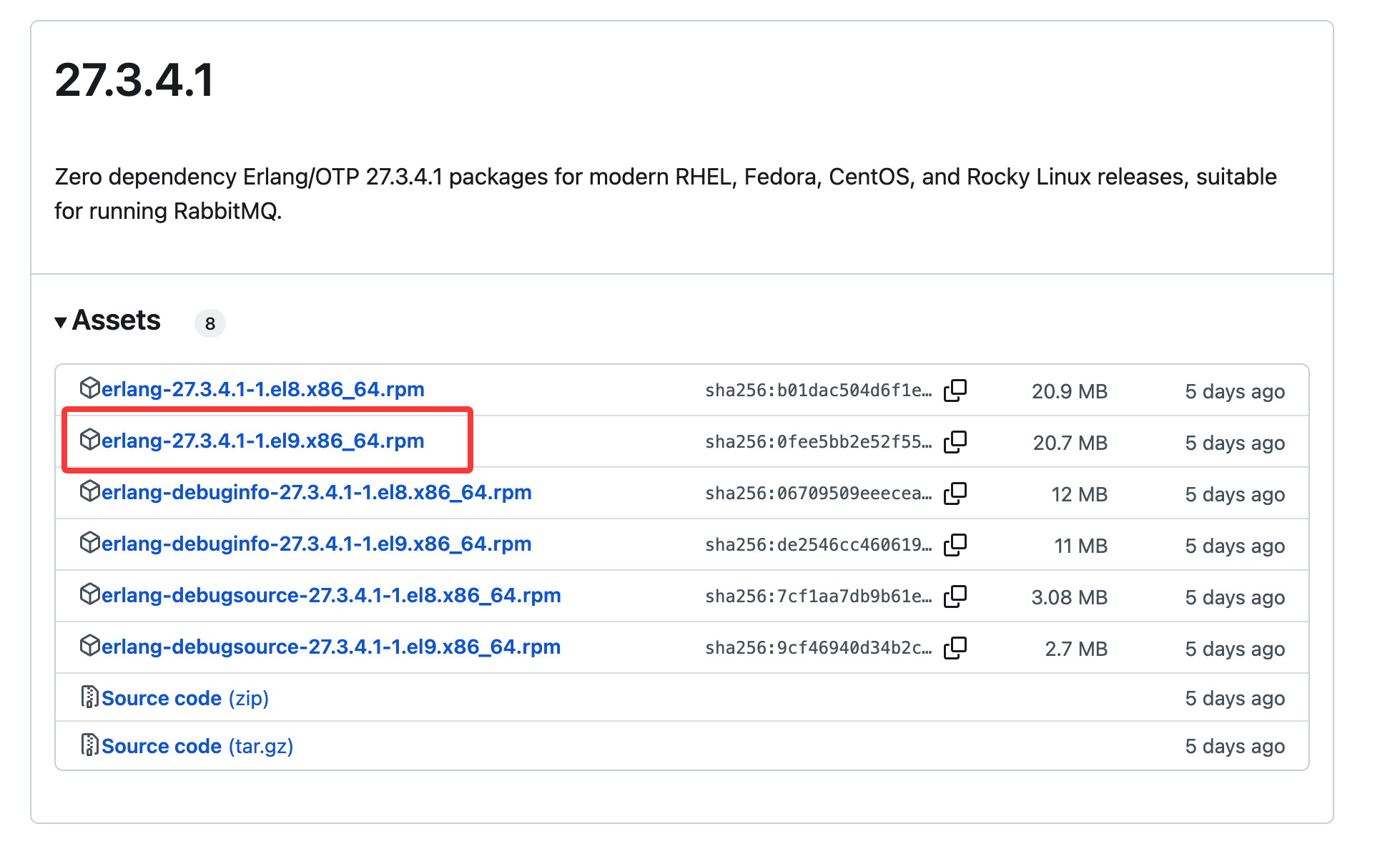Click the disclosure triangle next to Assets
This screenshot has width=1400, height=854.
tap(61, 321)
